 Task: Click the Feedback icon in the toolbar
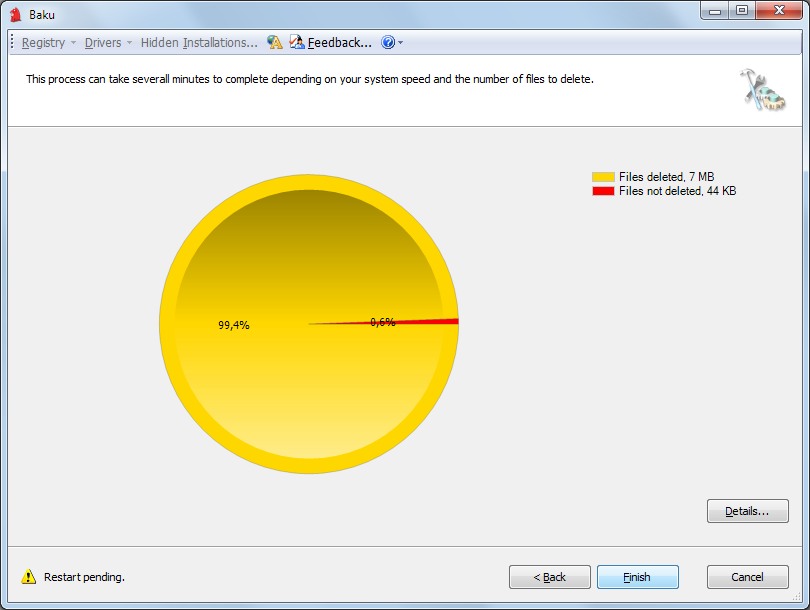[297, 43]
